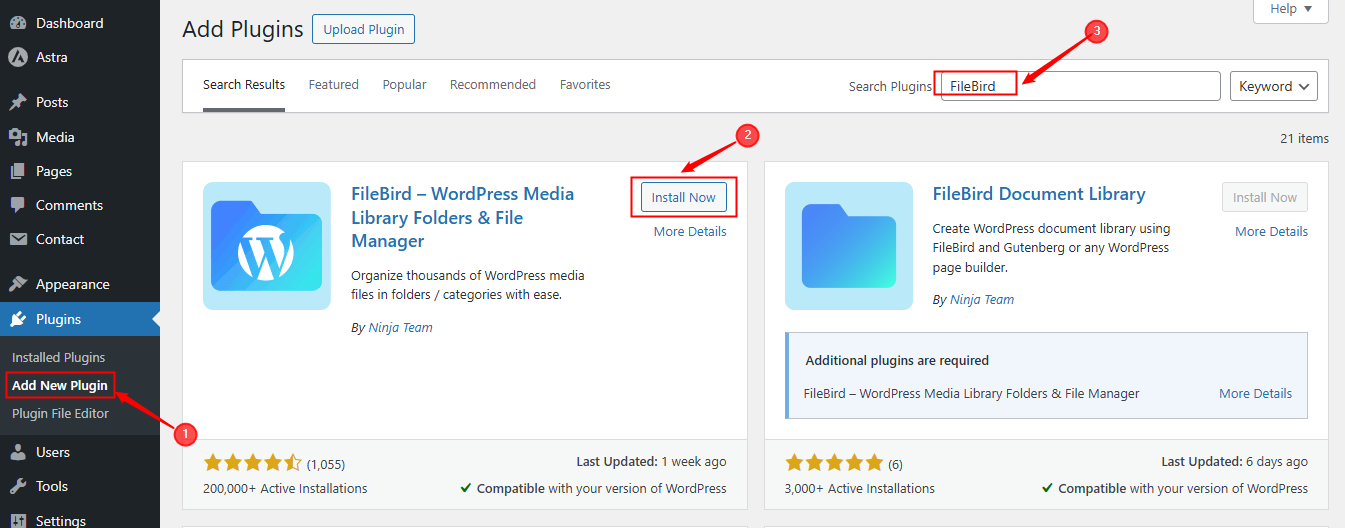Install the FileBird Media Library plugin now
The width and height of the screenshot is (1345, 528).
[x=684, y=197]
